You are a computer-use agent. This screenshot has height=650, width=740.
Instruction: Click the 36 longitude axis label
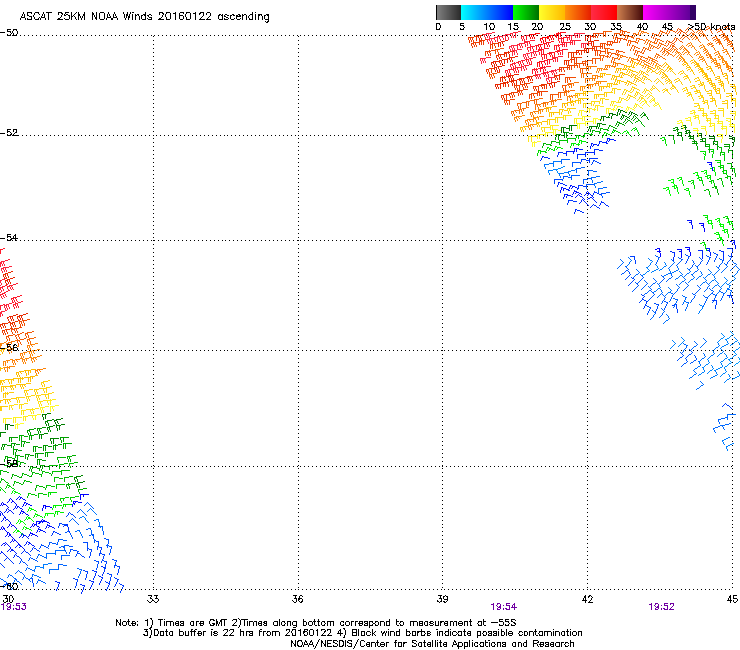pos(297,599)
